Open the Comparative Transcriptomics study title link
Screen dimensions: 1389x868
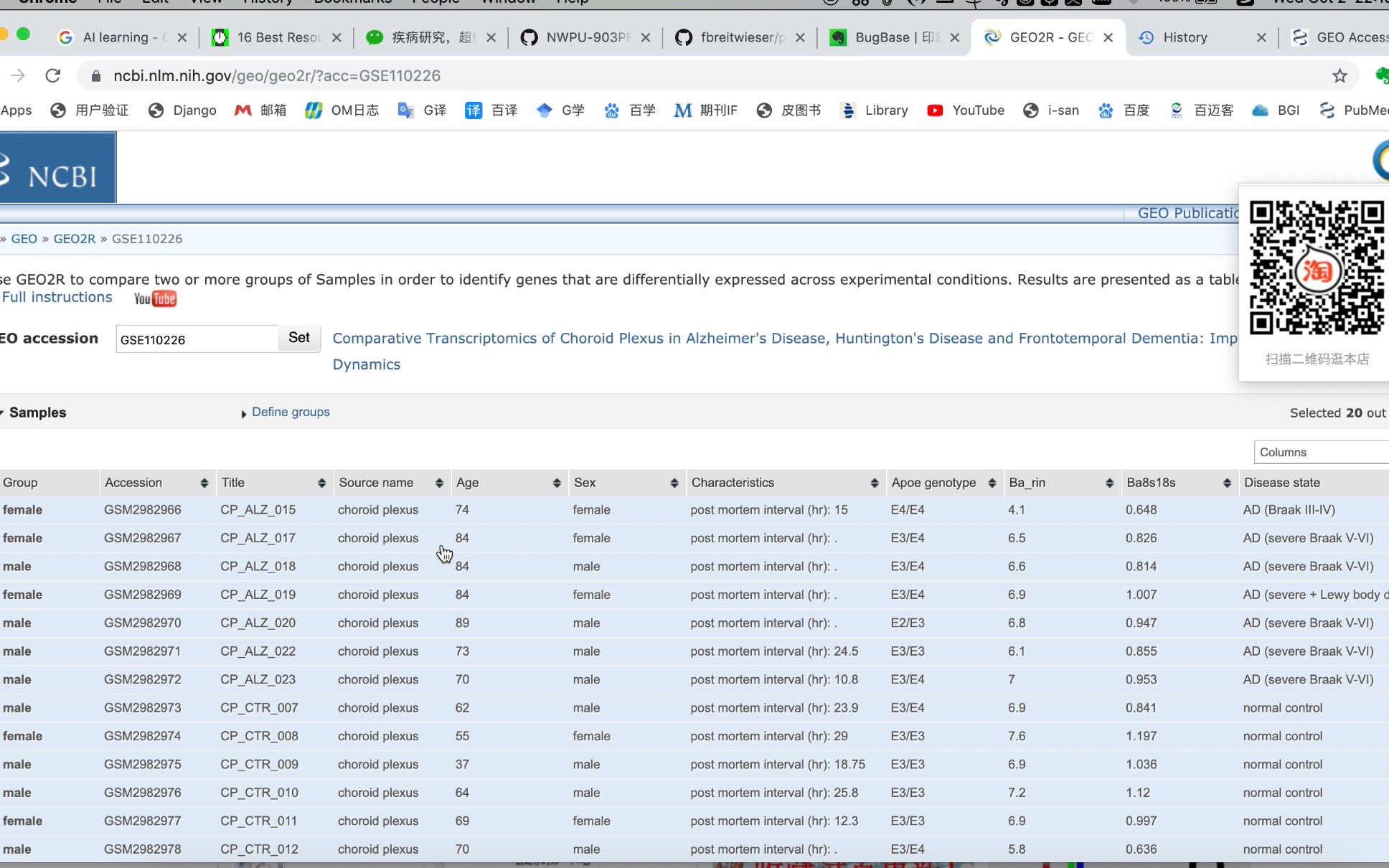[x=785, y=351]
